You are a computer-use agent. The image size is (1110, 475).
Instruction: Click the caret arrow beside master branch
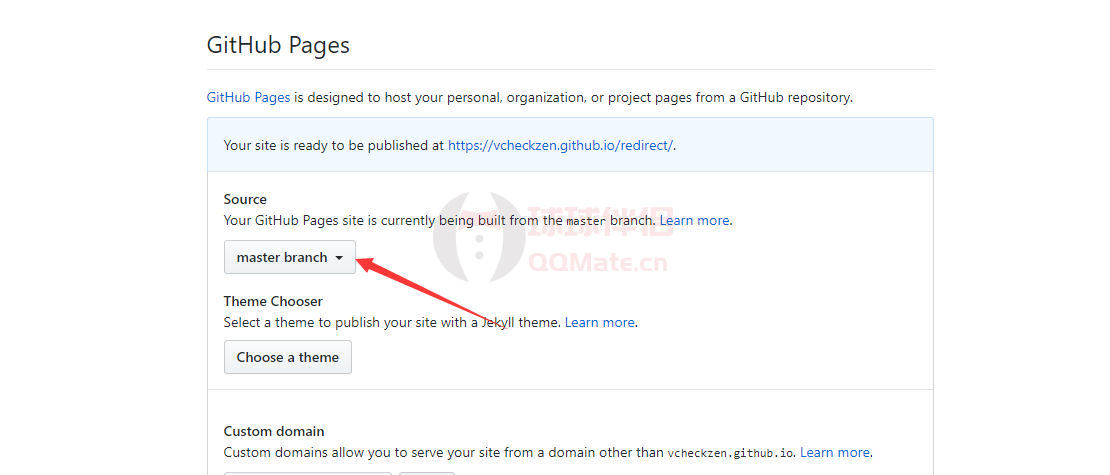pyautogui.click(x=339, y=258)
